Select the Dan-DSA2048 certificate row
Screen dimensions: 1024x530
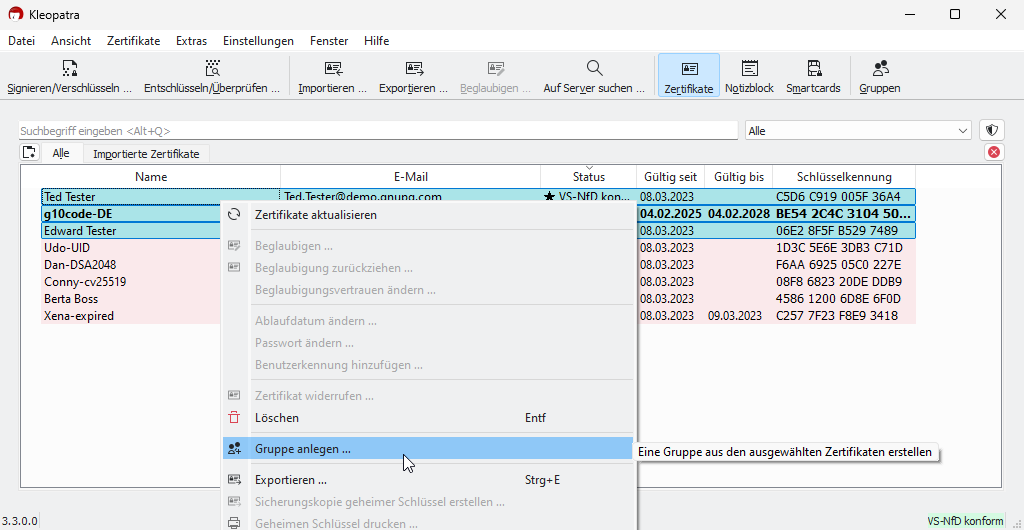[x=478, y=265]
